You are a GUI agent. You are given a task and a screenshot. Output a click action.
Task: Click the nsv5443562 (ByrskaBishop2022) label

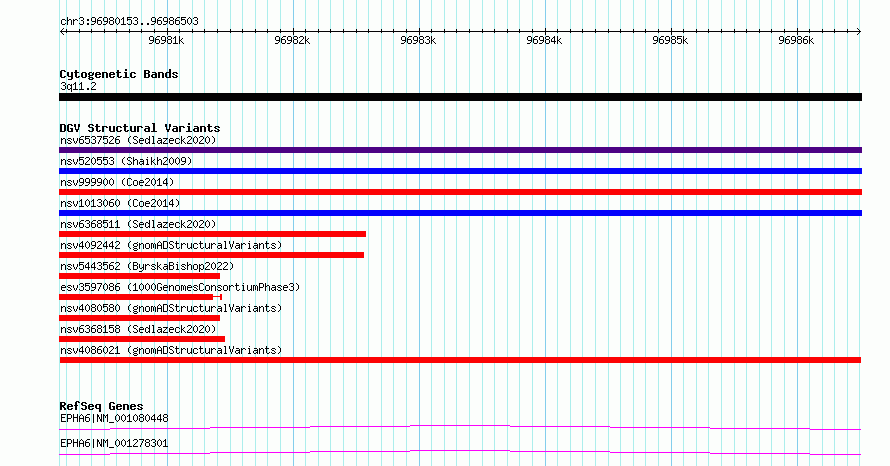click(147, 266)
